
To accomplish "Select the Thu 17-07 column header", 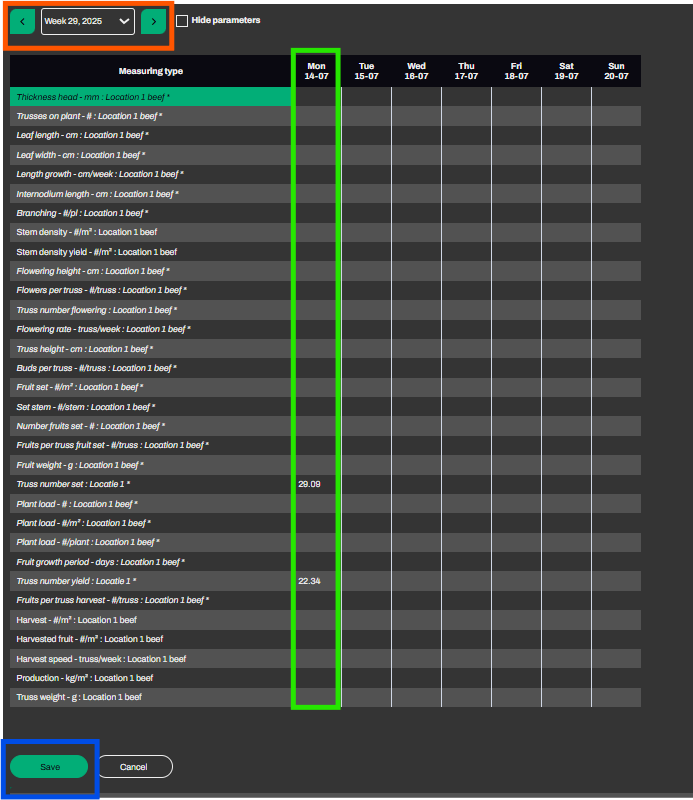I will (466, 71).
